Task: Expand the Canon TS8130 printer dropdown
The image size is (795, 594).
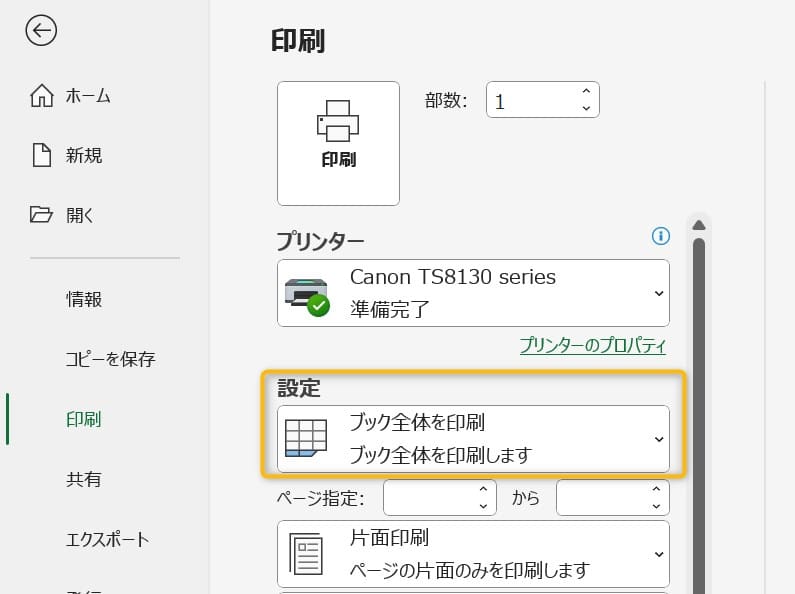Action: (x=658, y=293)
